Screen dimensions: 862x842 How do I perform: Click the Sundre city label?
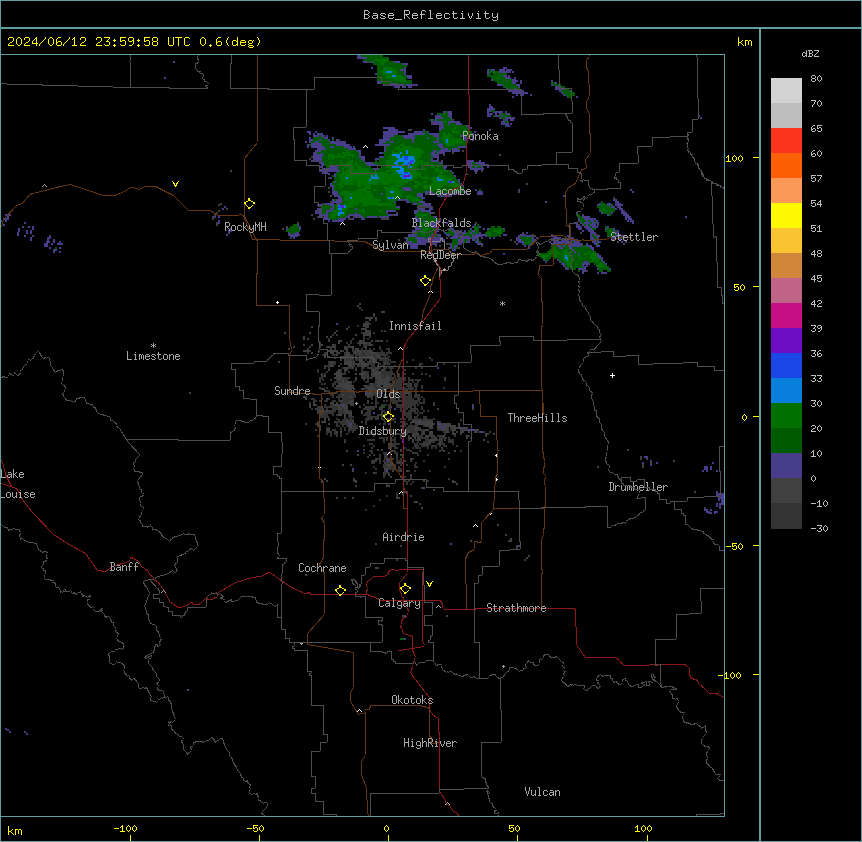(x=292, y=391)
